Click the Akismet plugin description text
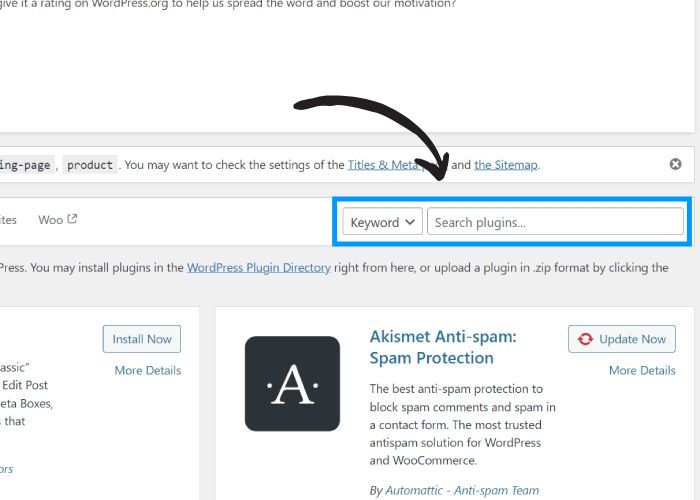The image size is (700, 500). click(462, 424)
